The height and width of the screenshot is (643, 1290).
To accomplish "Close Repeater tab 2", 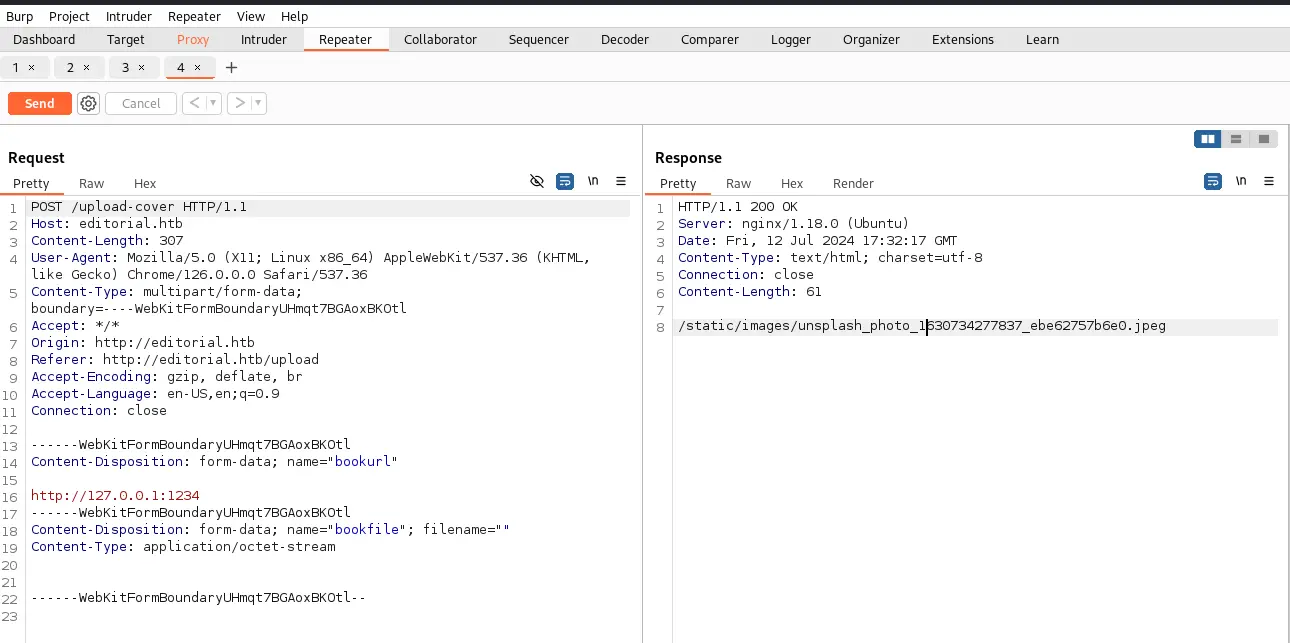I will pyautogui.click(x=86, y=67).
